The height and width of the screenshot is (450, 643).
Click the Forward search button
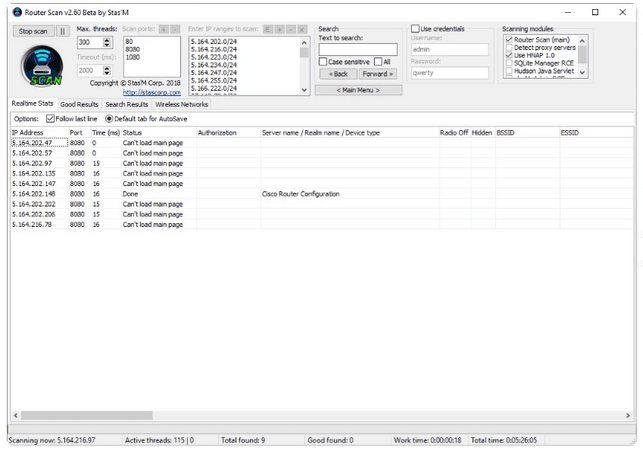pos(378,74)
